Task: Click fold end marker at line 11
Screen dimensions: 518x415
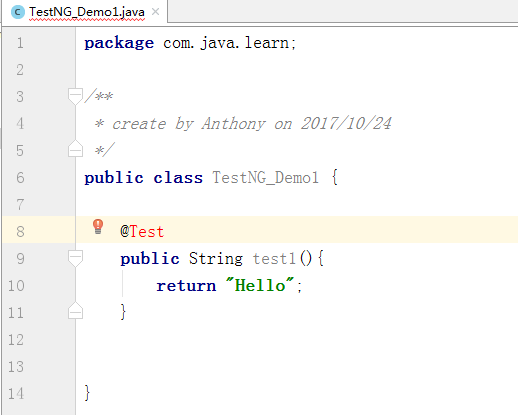Action: [75, 311]
